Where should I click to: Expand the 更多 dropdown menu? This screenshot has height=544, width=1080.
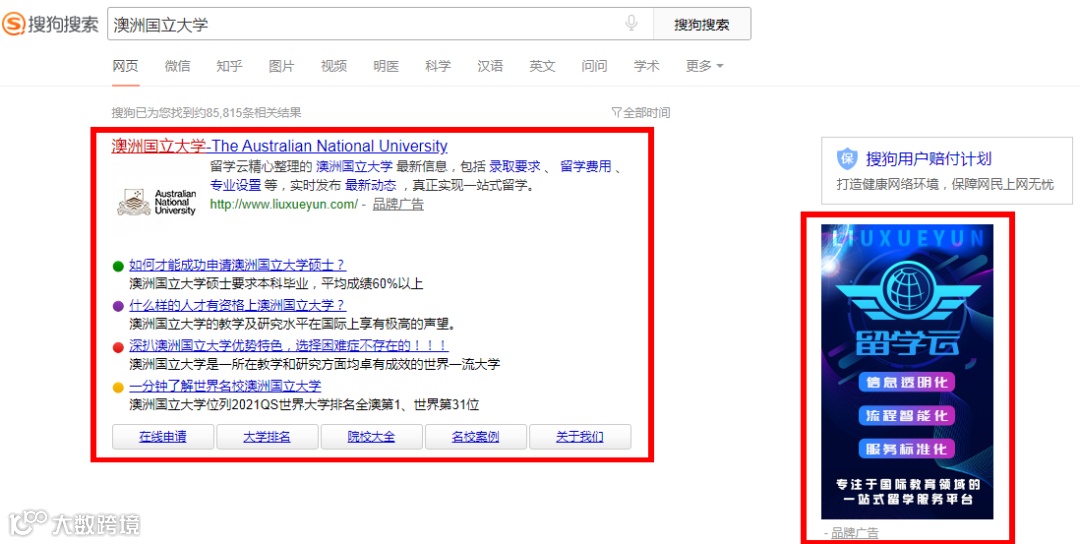pyautogui.click(x=705, y=66)
